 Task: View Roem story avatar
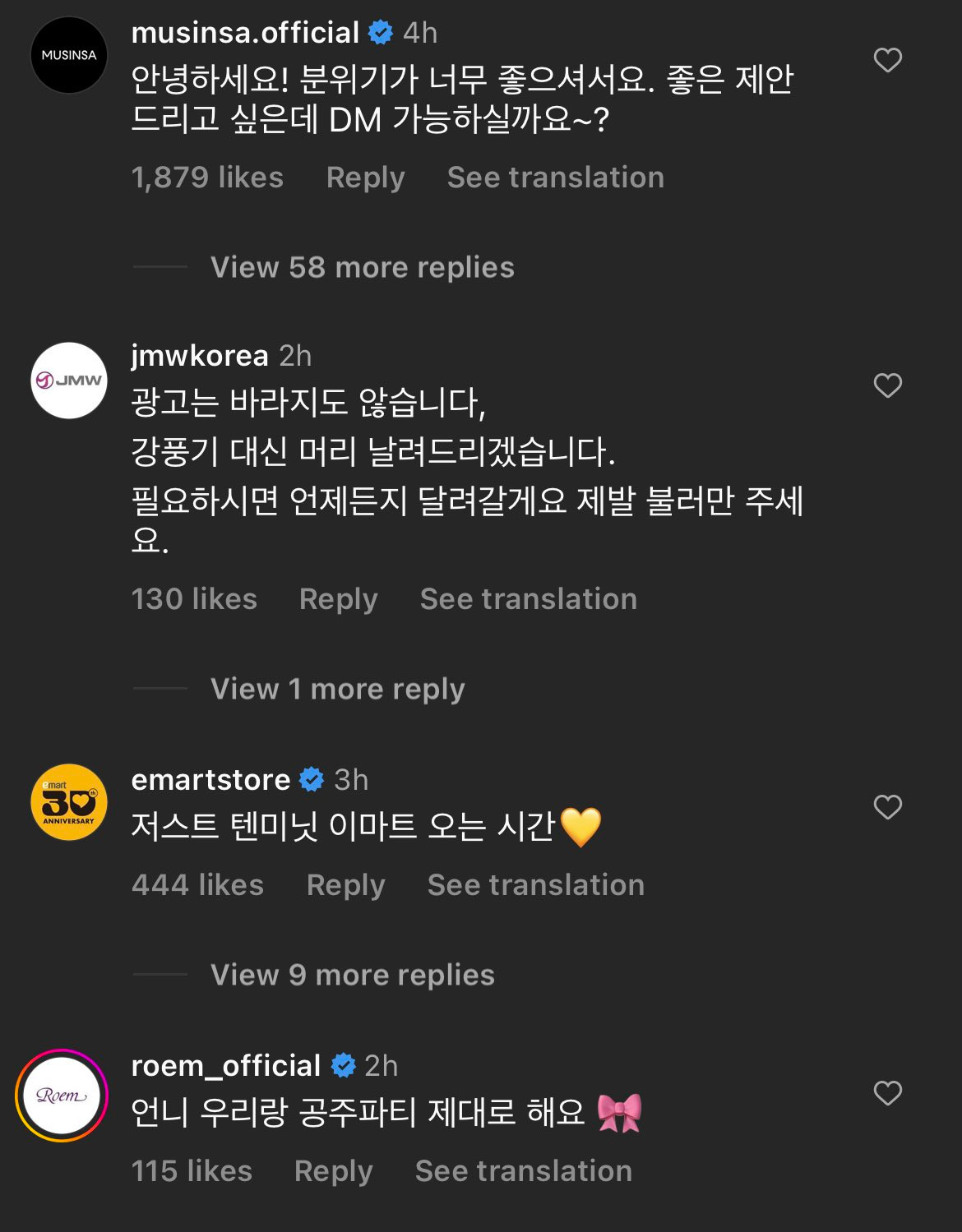point(62,1095)
